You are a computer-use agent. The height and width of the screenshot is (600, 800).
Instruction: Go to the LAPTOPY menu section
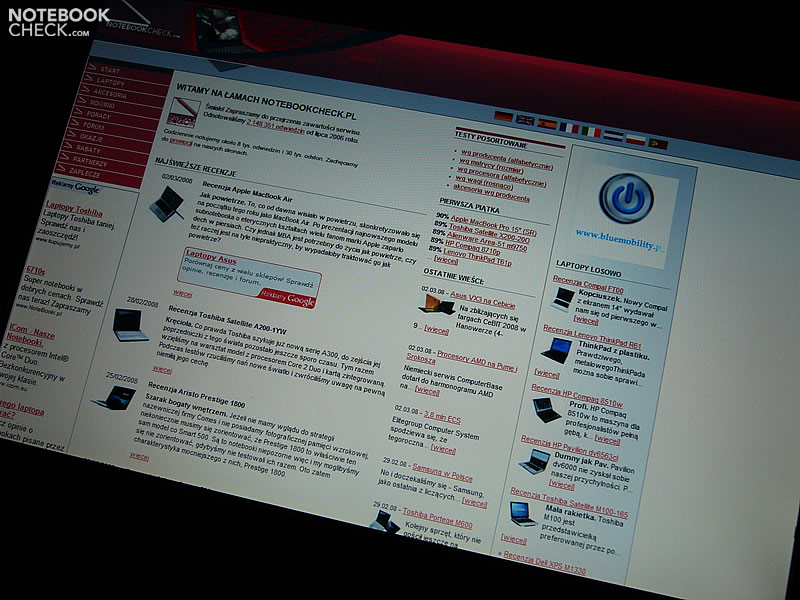(x=111, y=82)
